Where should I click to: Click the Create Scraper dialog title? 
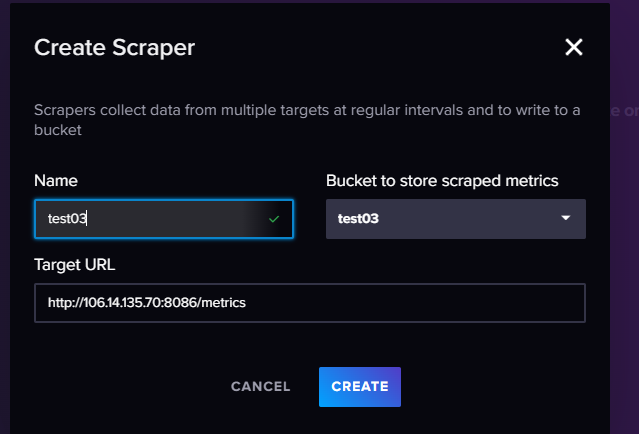pyautogui.click(x=114, y=47)
